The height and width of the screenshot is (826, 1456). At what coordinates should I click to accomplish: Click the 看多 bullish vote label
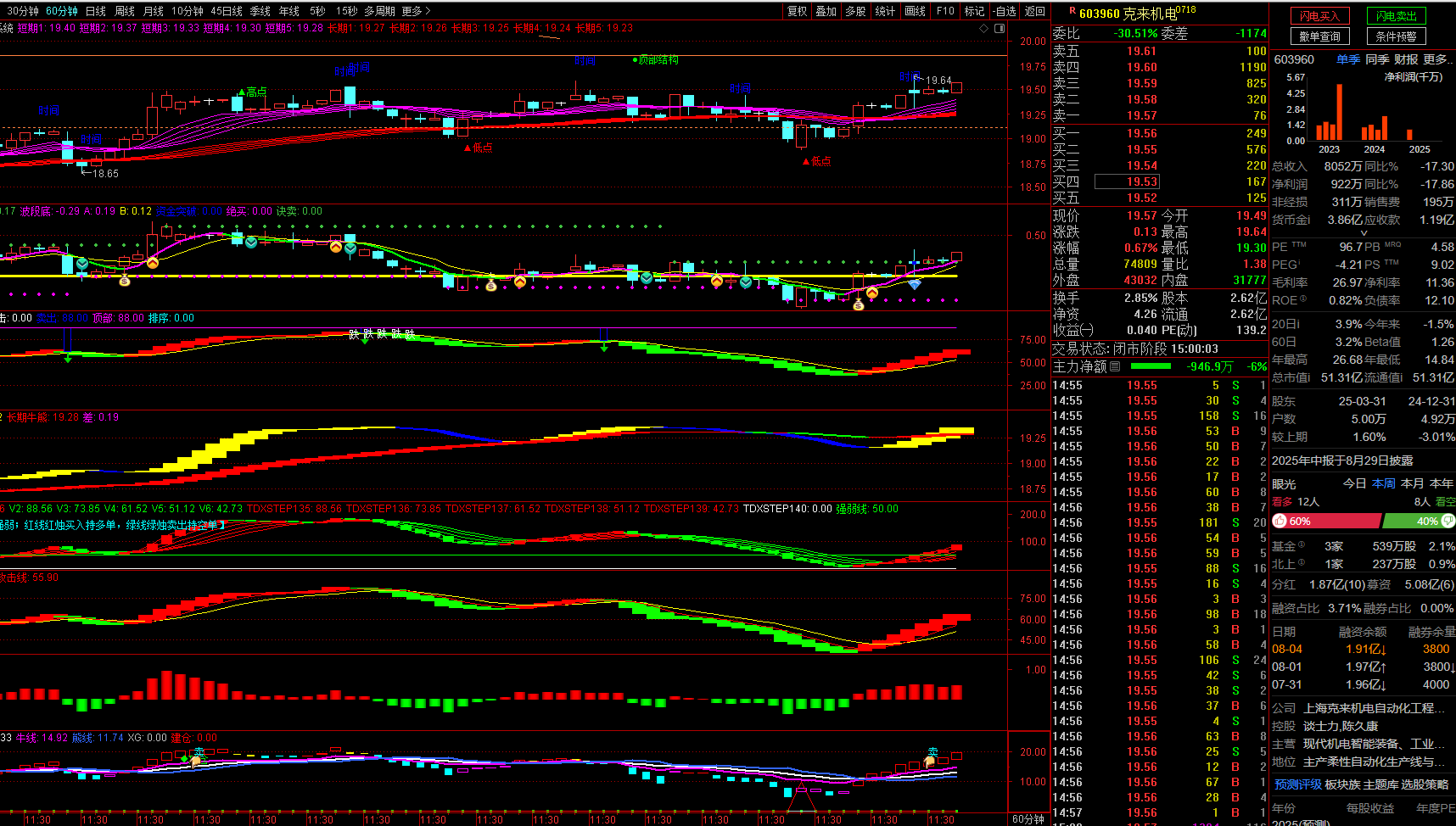[x=1282, y=501]
